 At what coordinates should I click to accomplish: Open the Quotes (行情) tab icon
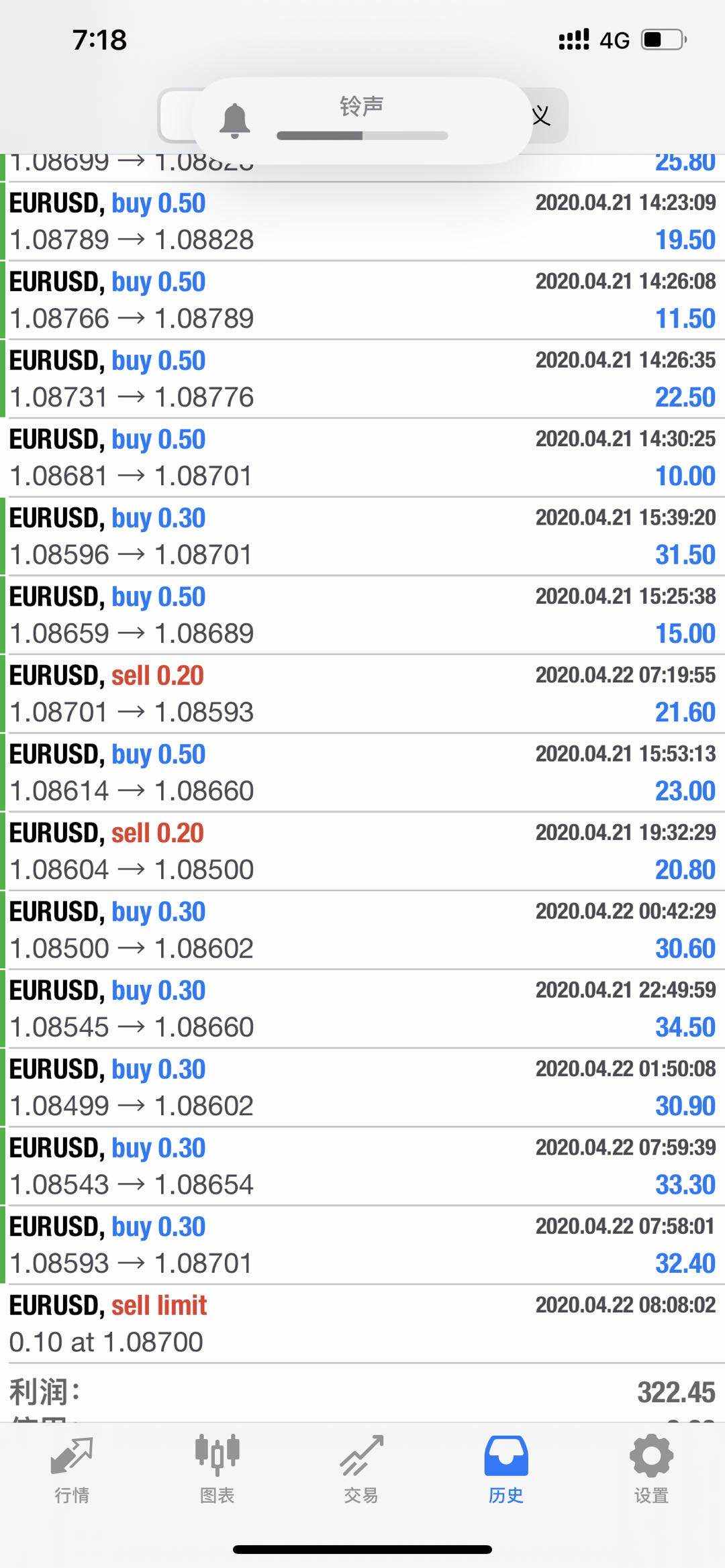[x=72, y=1456]
